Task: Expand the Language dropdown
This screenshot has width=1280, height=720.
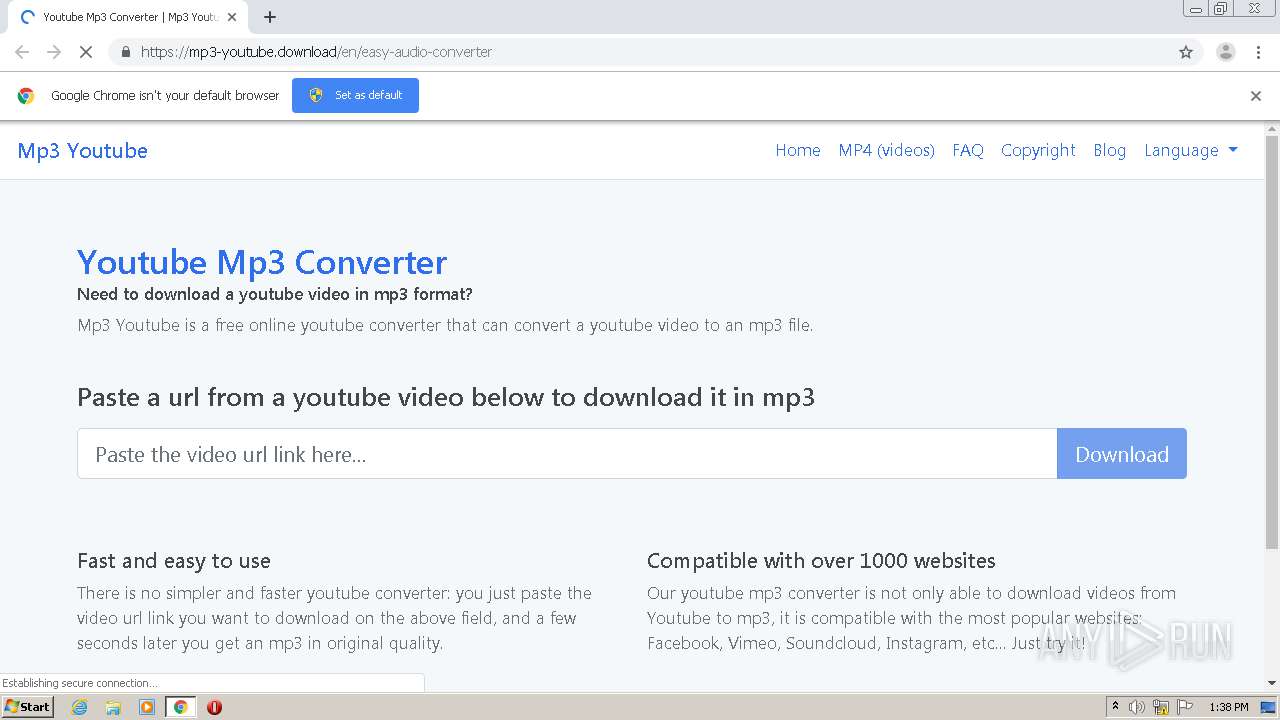Action: [x=1191, y=150]
